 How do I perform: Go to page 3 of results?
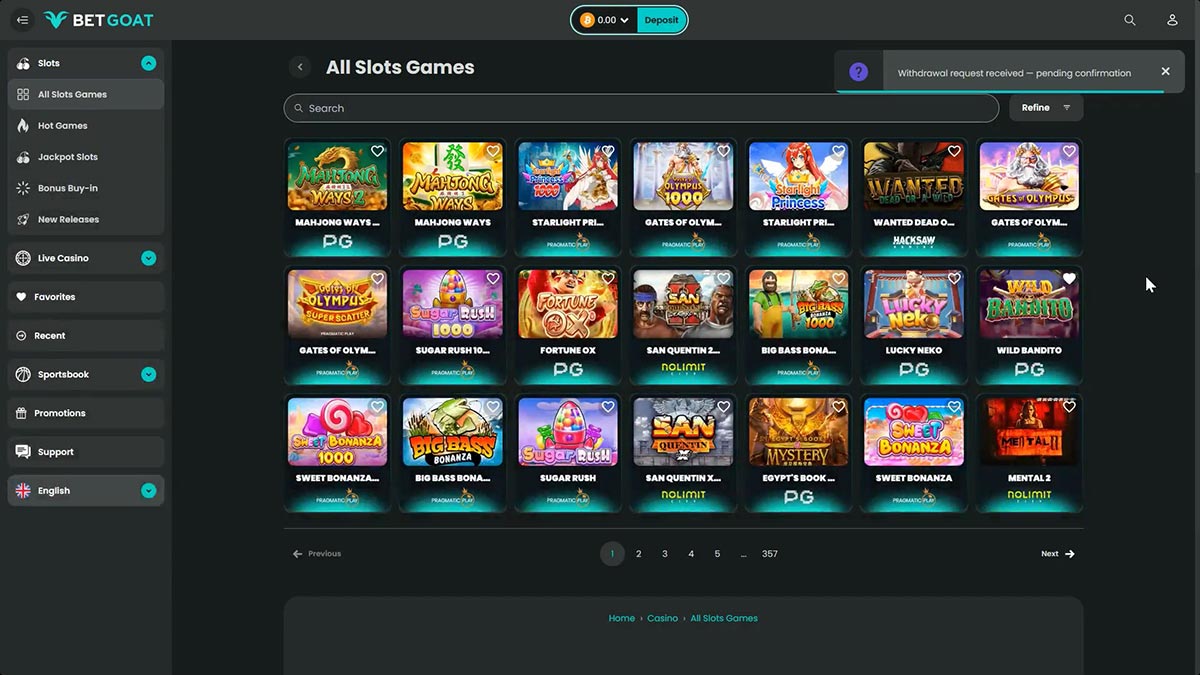[x=665, y=554]
